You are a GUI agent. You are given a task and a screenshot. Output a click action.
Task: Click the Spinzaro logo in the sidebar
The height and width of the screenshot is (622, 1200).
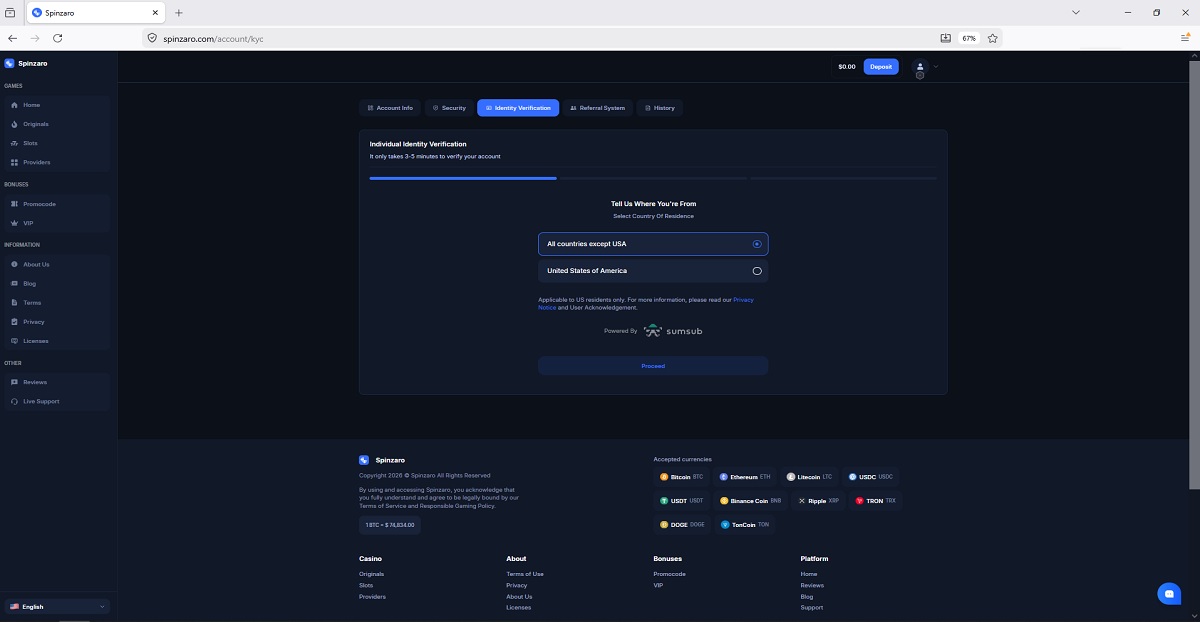9,63
